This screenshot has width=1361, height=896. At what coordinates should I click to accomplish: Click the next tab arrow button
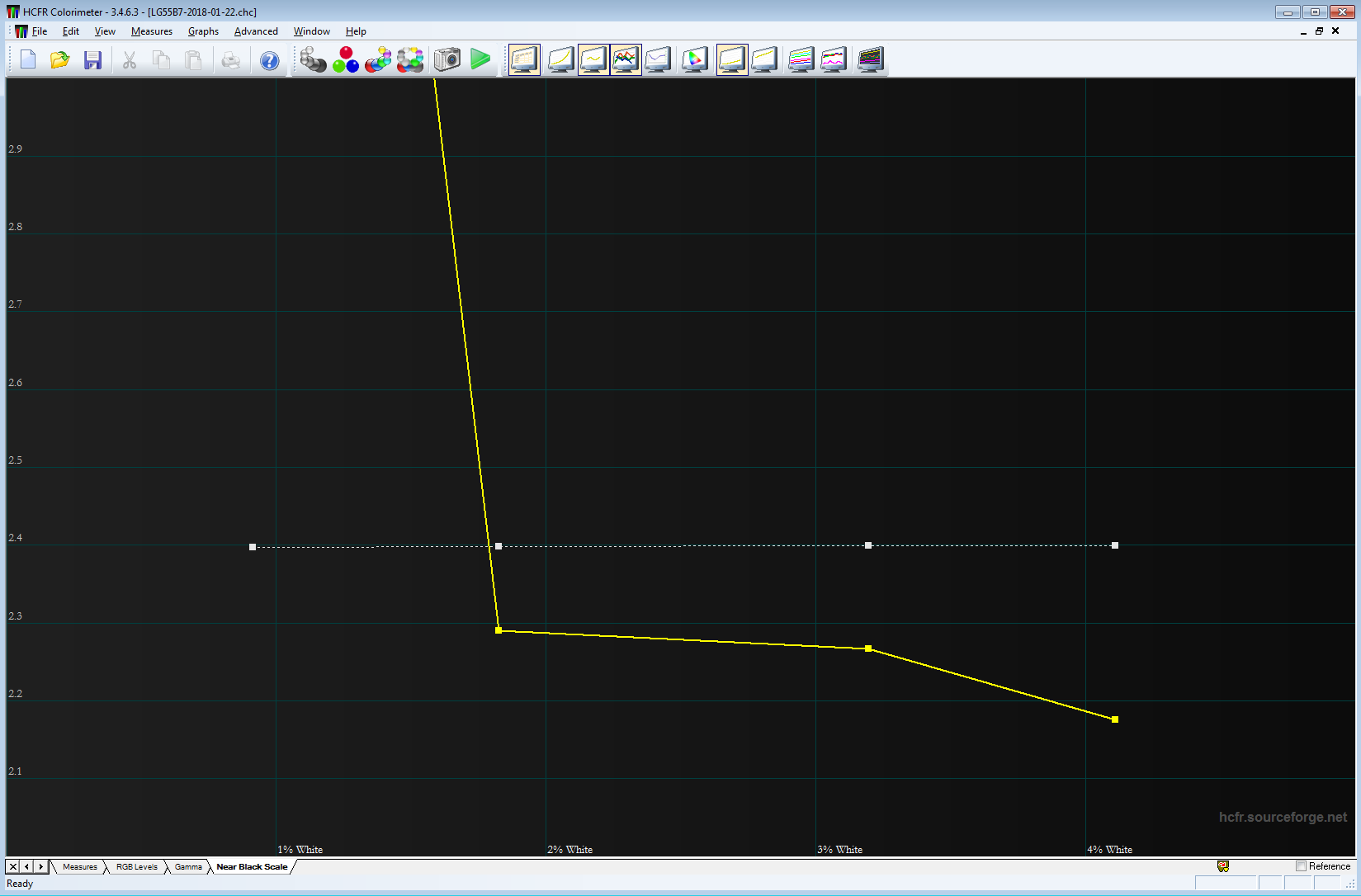coord(41,866)
